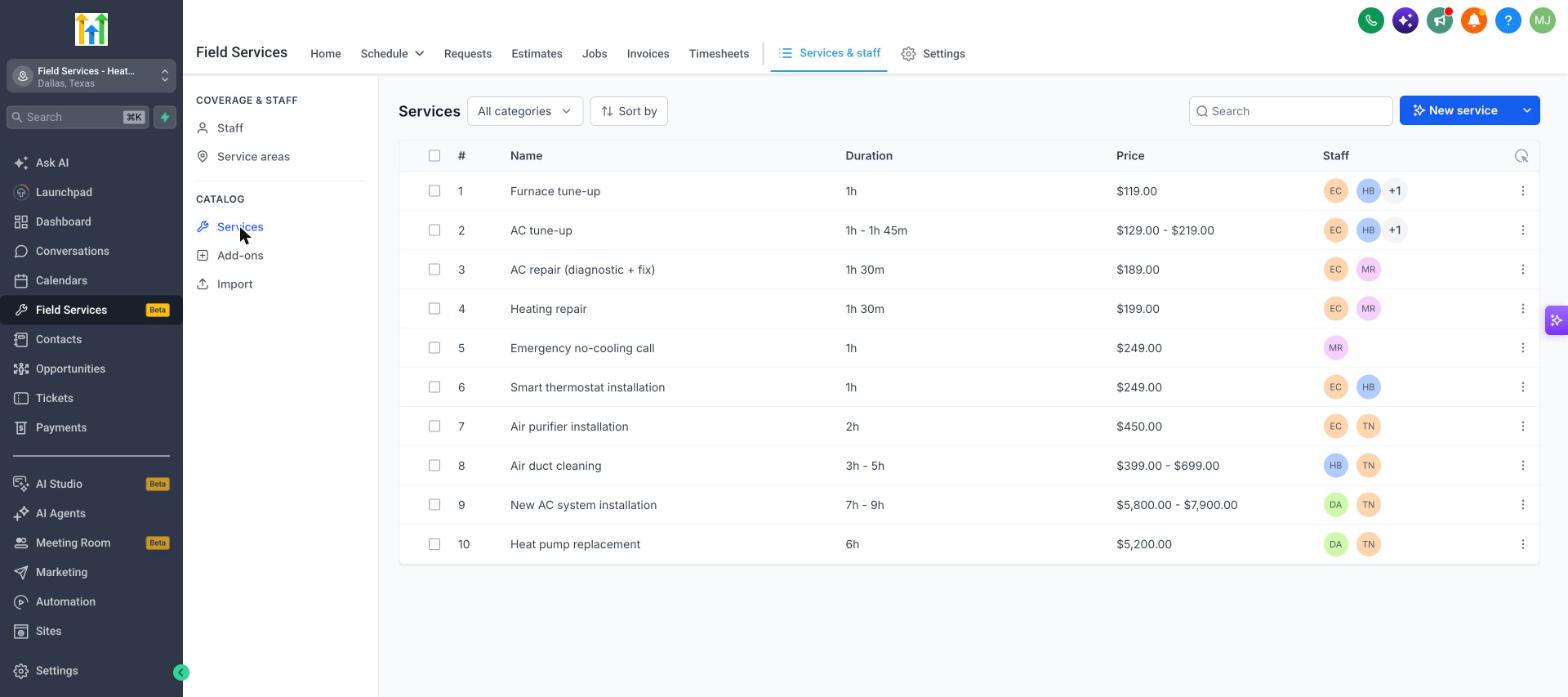1568x697 pixels.
Task: Open Ask AI in the sidebar
Action: coord(52,163)
